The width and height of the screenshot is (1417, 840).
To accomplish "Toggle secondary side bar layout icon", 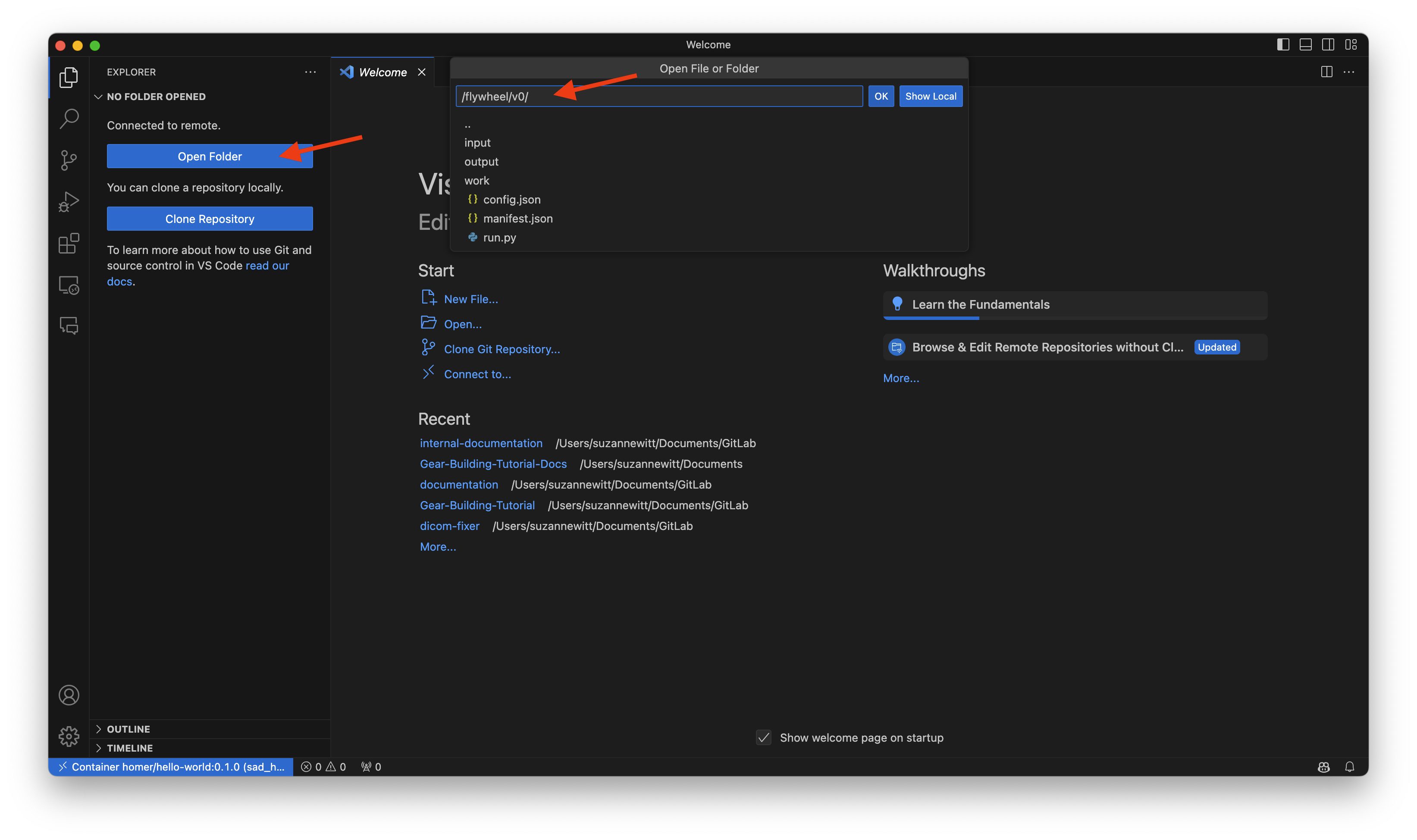I will tap(1328, 45).
